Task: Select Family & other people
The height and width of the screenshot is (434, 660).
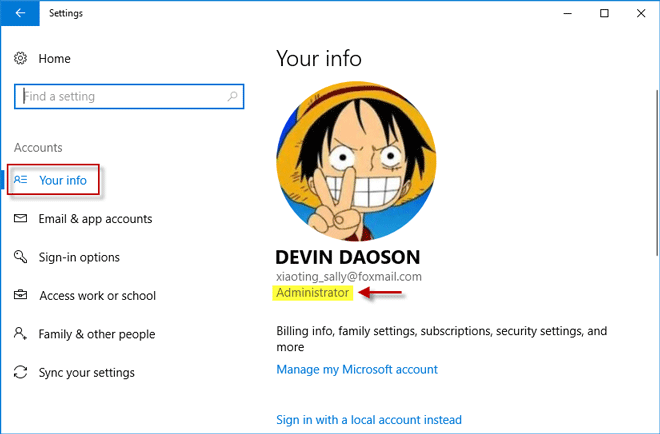Action: (x=97, y=334)
